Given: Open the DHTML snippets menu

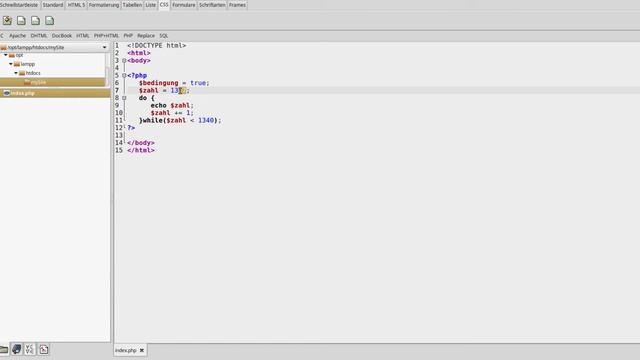Looking at the screenshot, I should (39, 36).
